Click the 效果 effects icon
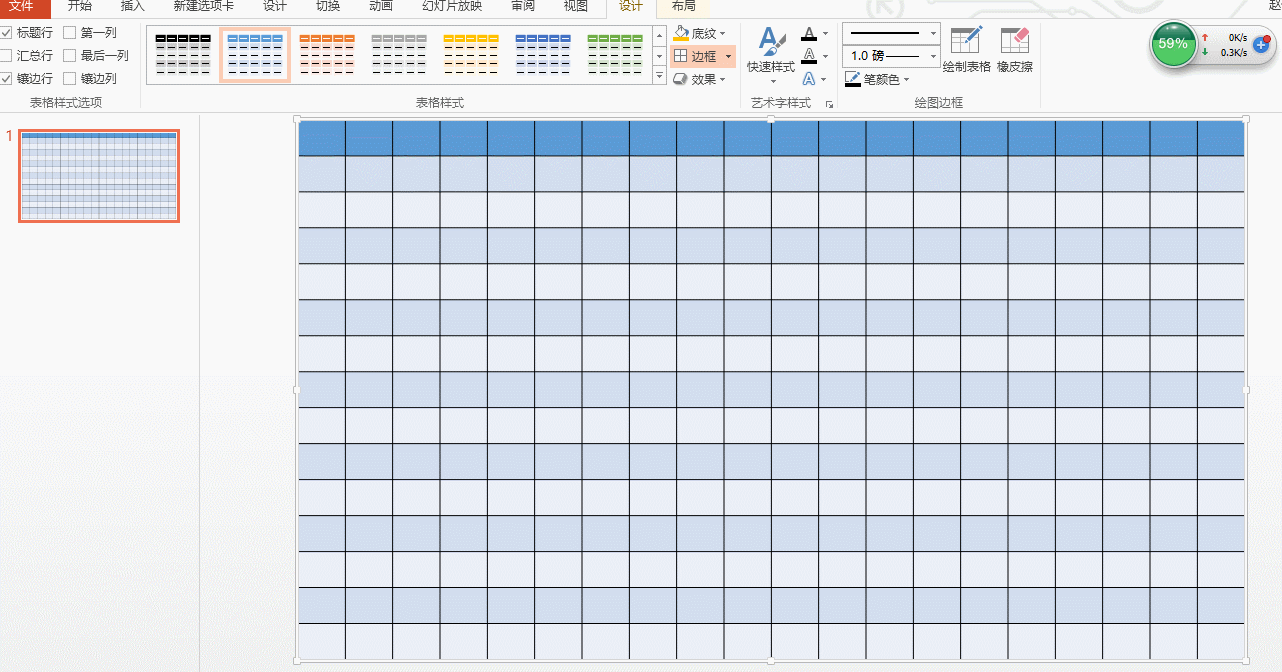This screenshot has width=1282, height=672. pyautogui.click(x=680, y=79)
